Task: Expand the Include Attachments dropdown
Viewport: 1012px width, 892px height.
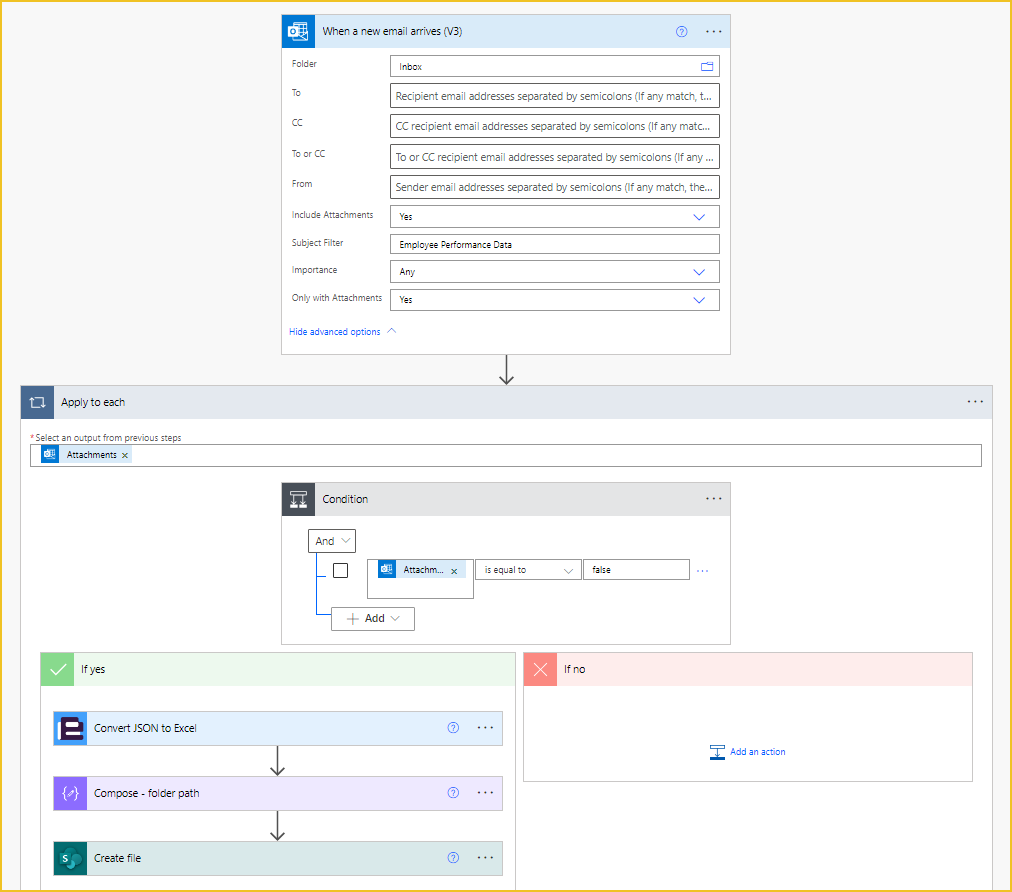Action: [698, 217]
